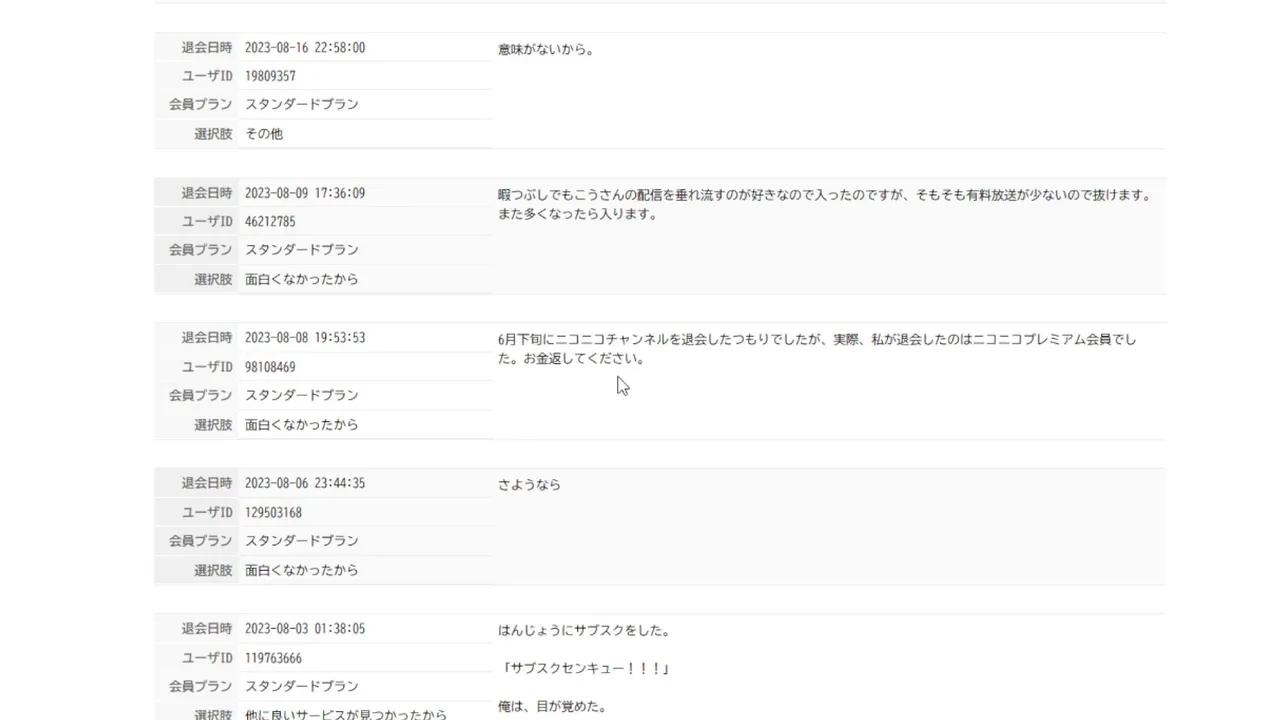Select withdrawal date 2023-08-03 01:38:05

[305, 629]
